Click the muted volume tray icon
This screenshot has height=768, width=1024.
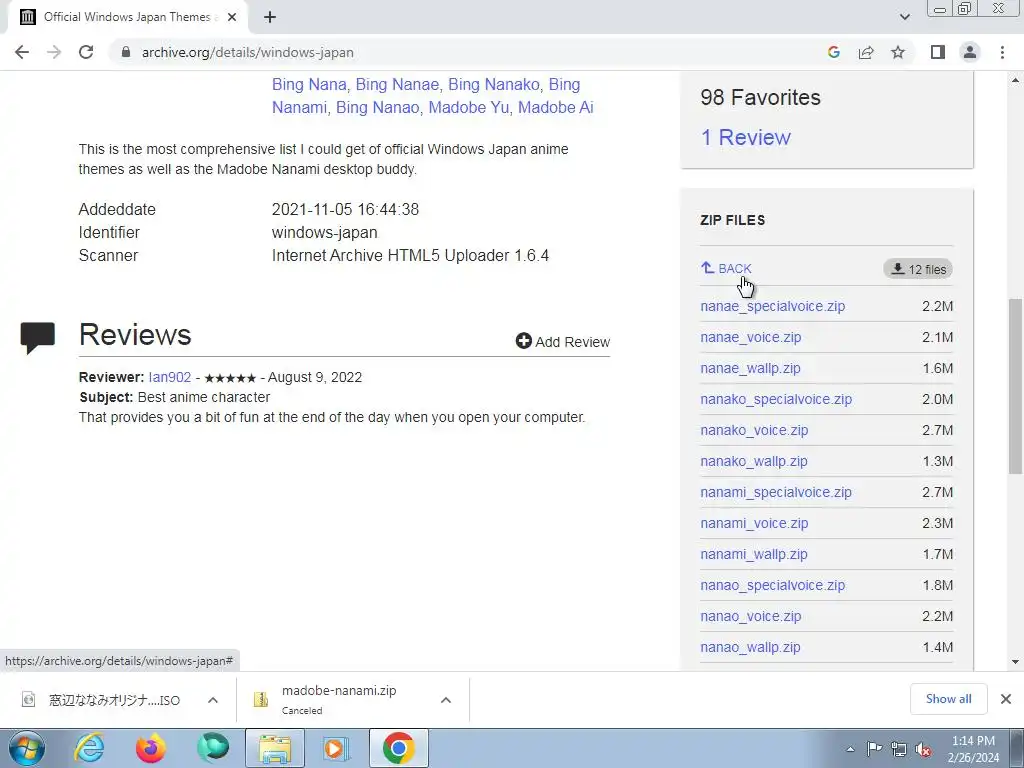[x=923, y=749]
